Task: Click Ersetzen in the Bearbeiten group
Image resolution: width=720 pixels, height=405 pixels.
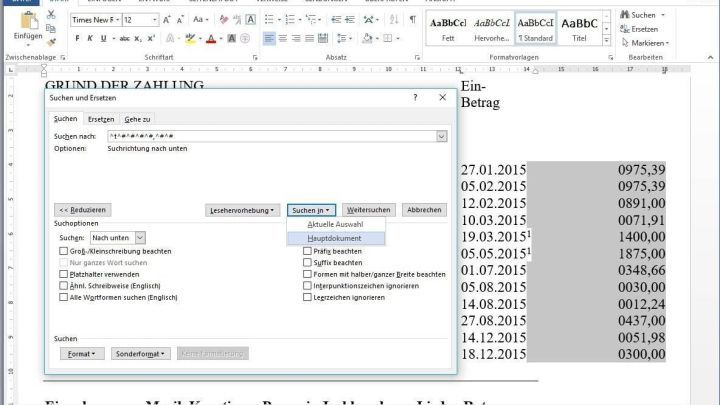Action: 639,29
